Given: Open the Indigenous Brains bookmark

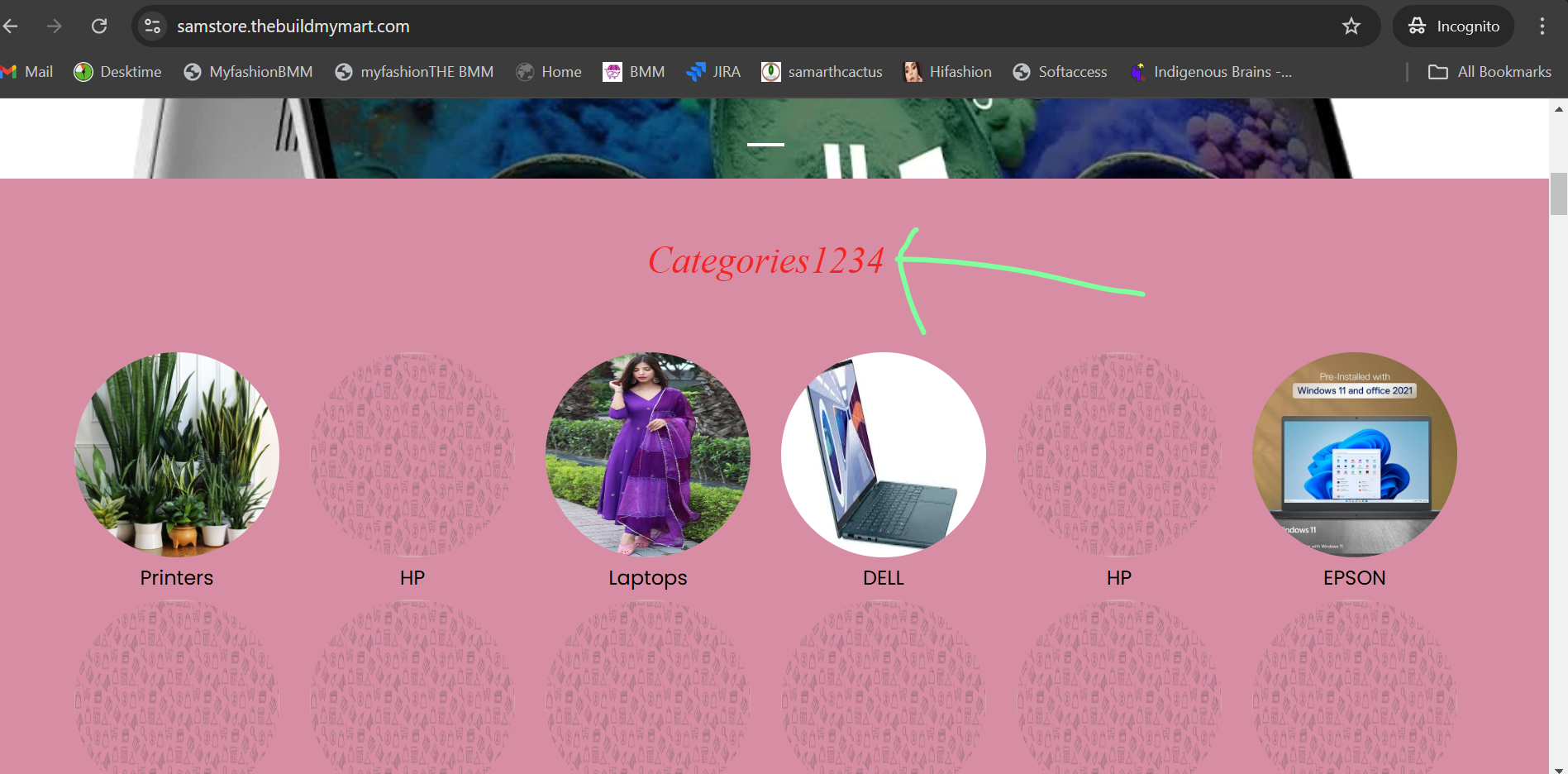Looking at the screenshot, I should [x=1210, y=72].
